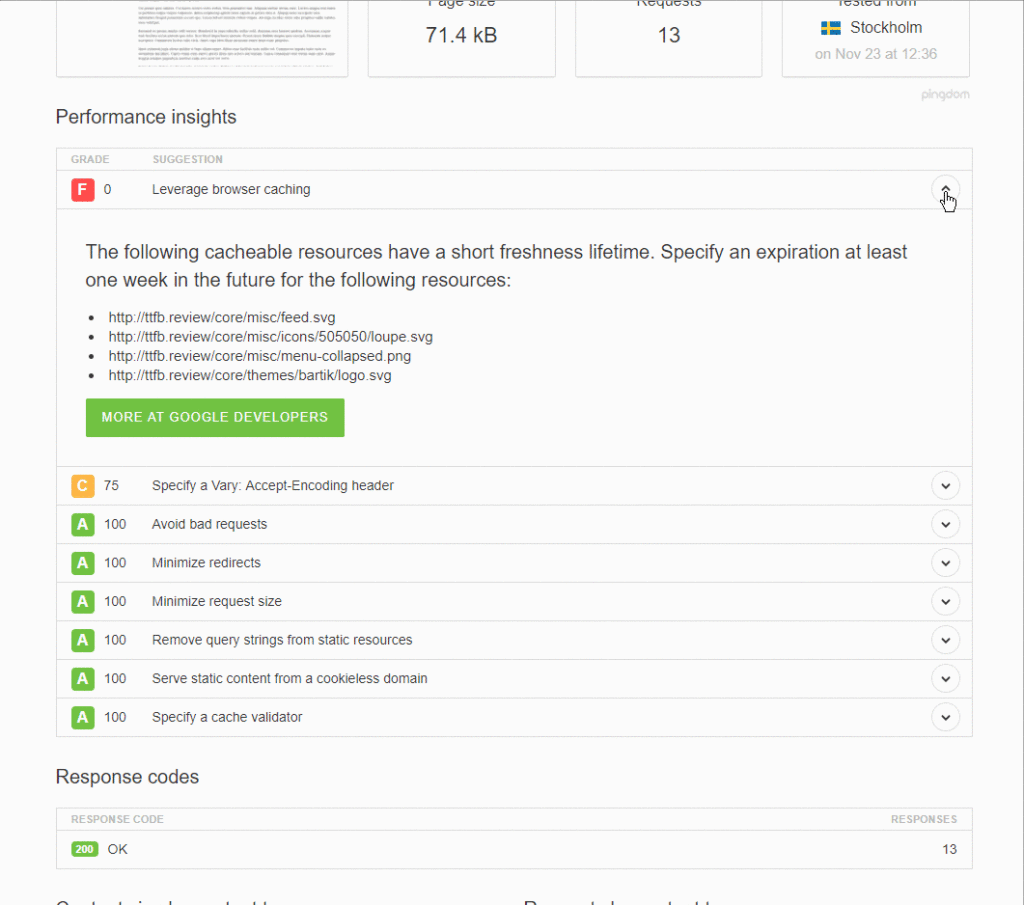This screenshot has height=905, width=1024.
Task: Click the OK response code label
Action: click(118, 849)
